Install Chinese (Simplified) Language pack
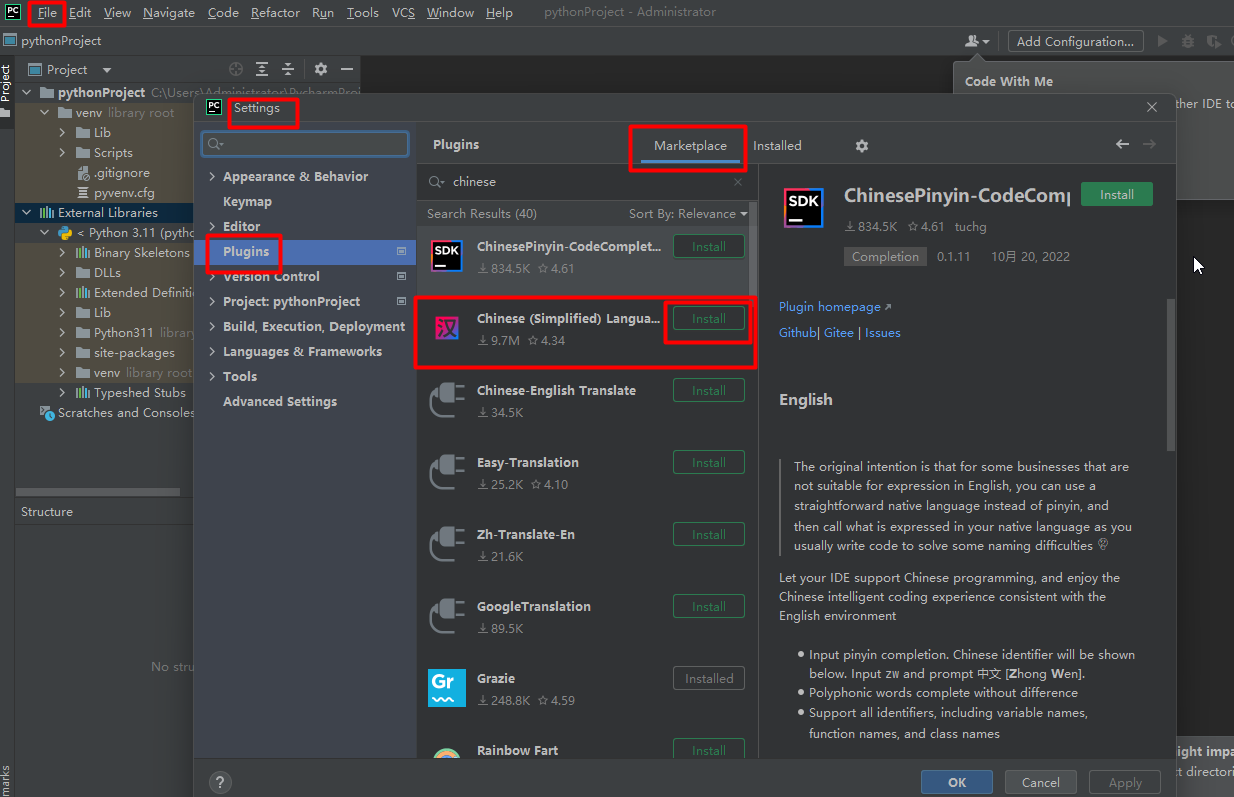This screenshot has width=1234, height=797. click(709, 319)
